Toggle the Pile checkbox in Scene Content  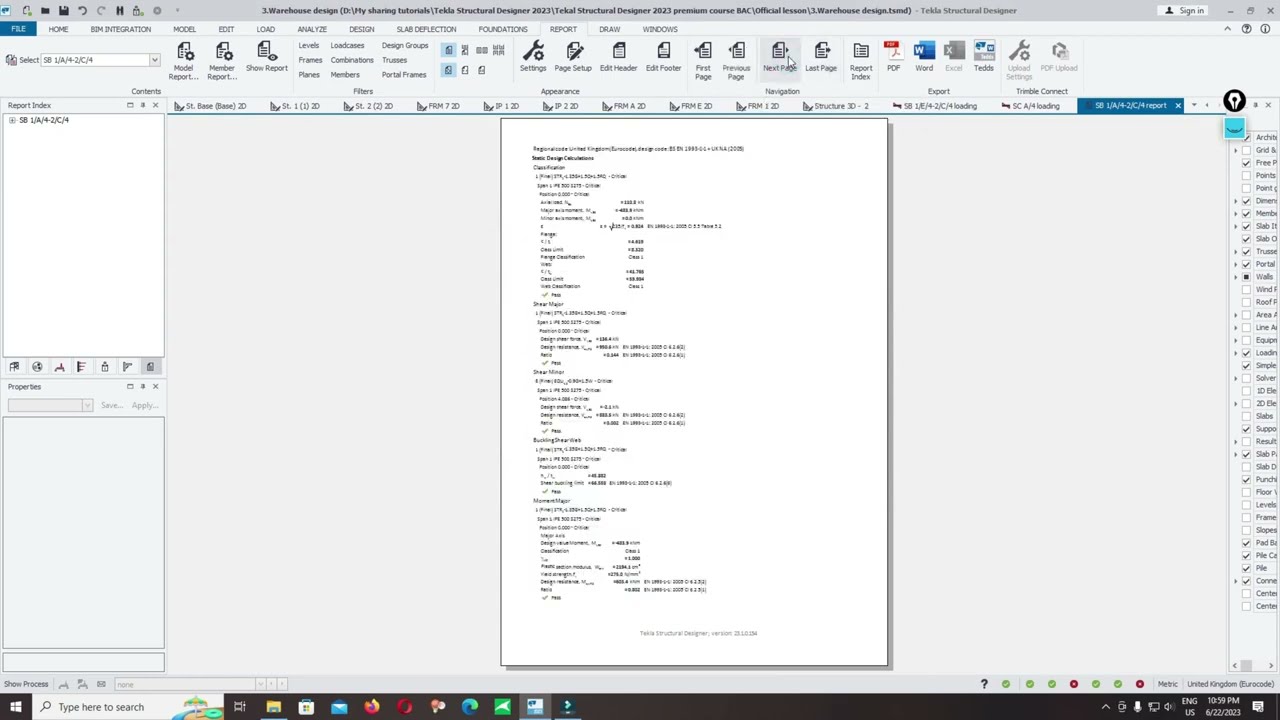(1246, 568)
